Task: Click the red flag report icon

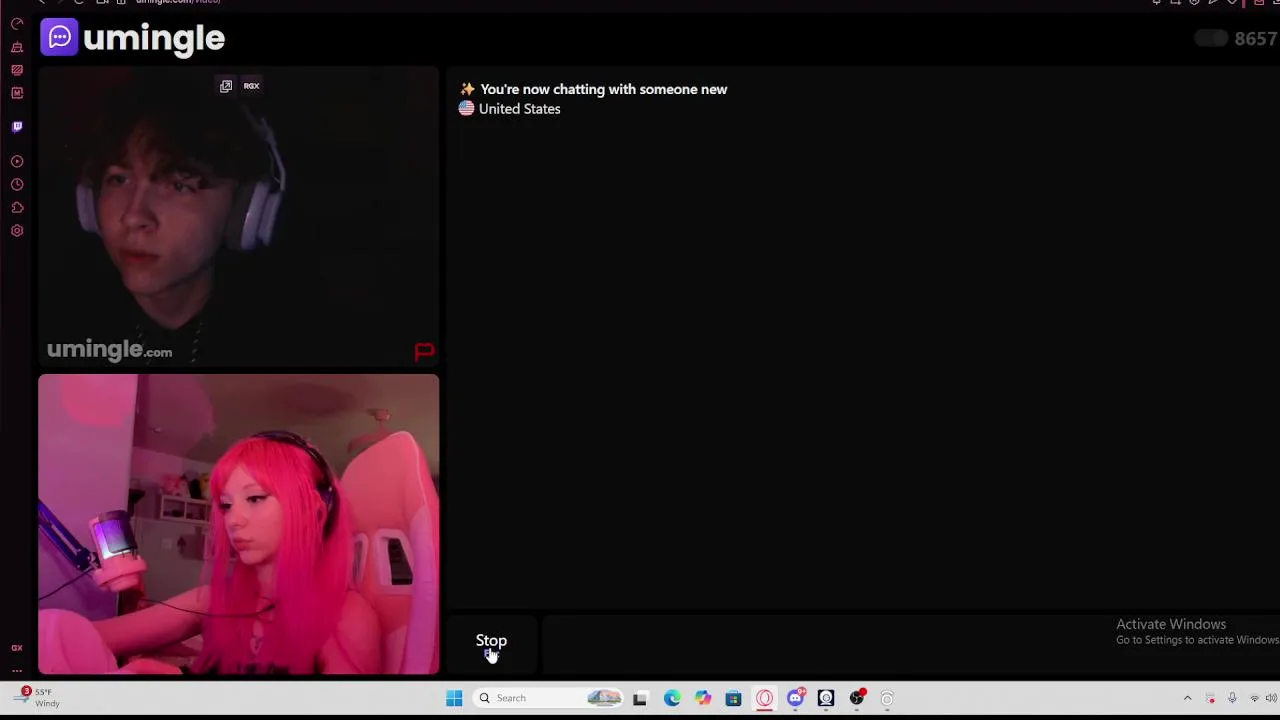Action: pyautogui.click(x=424, y=351)
